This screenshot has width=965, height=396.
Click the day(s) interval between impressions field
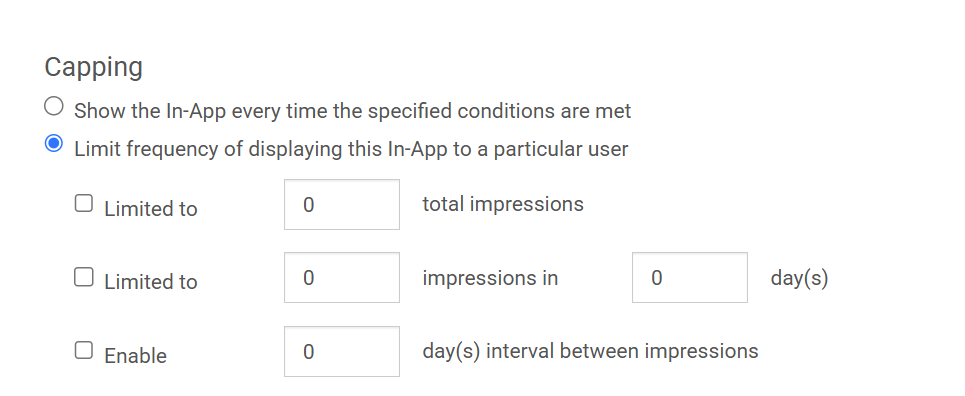coord(342,352)
